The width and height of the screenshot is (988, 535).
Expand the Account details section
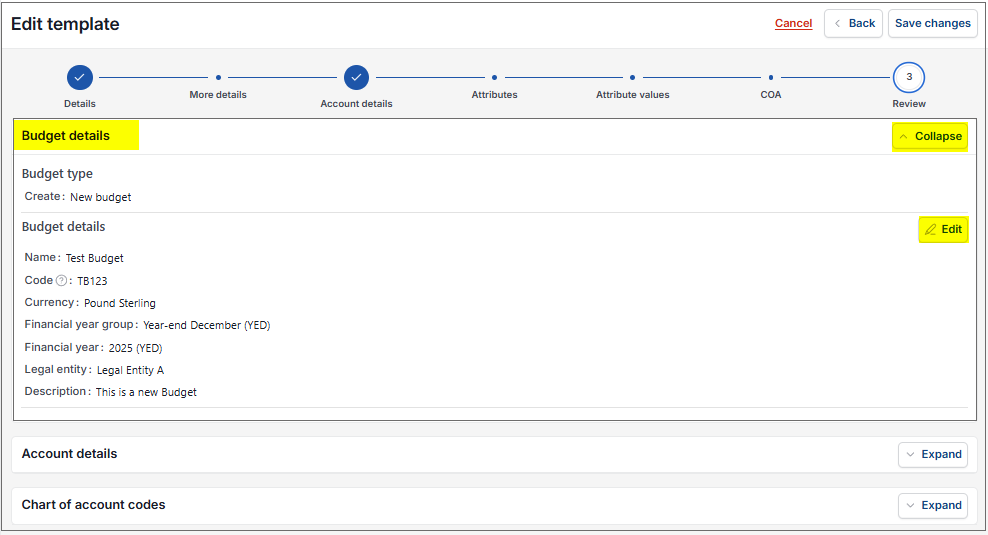click(x=933, y=454)
